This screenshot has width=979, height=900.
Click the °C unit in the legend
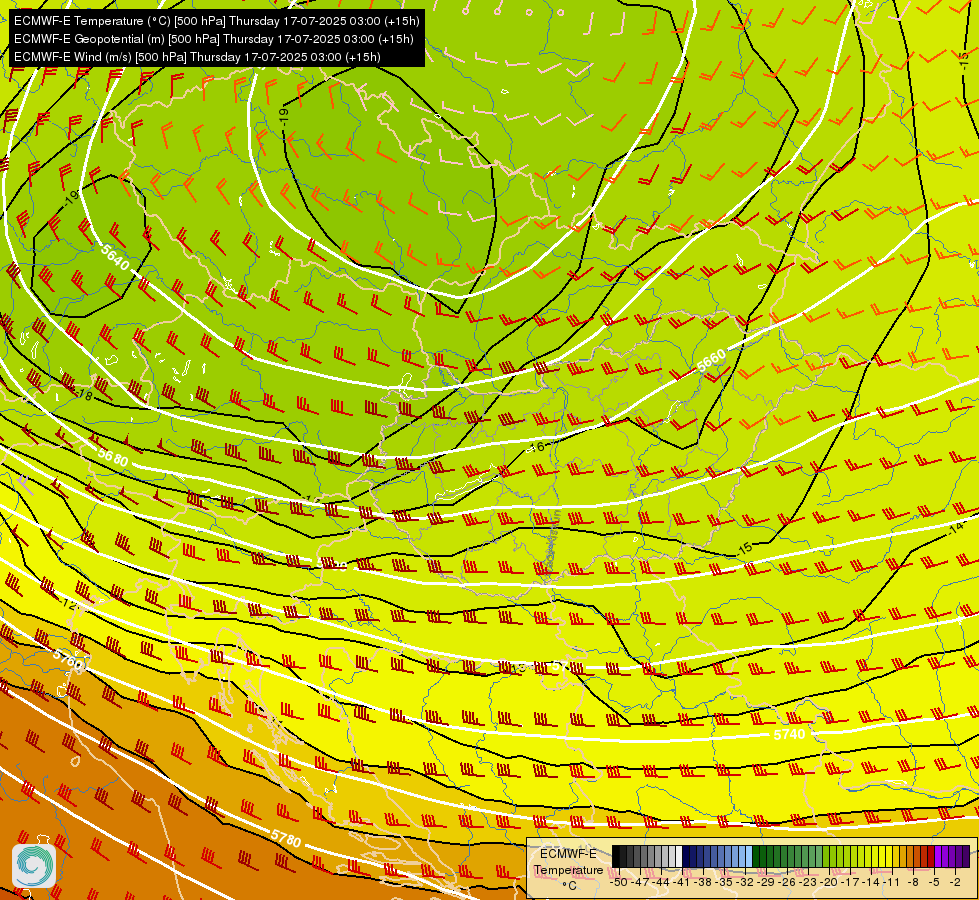coord(569,886)
